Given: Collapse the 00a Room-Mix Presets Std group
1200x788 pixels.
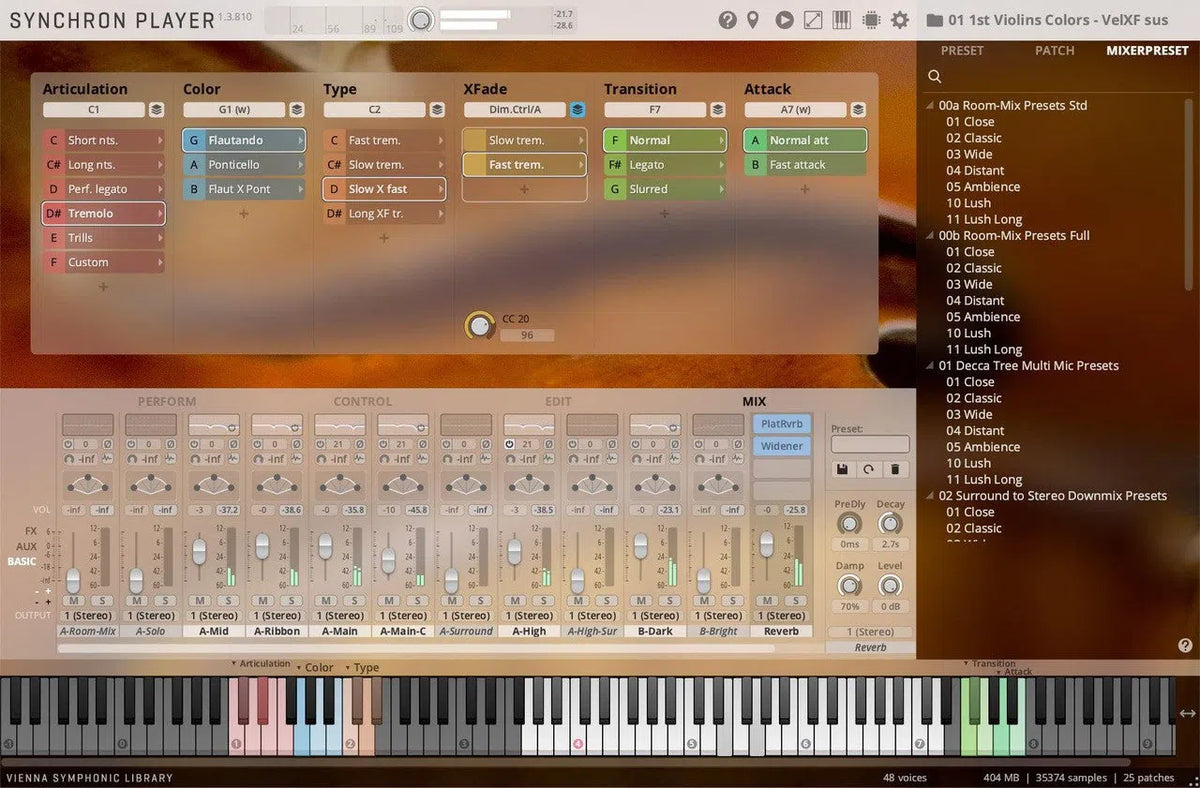Looking at the screenshot, I should coord(928,105).
